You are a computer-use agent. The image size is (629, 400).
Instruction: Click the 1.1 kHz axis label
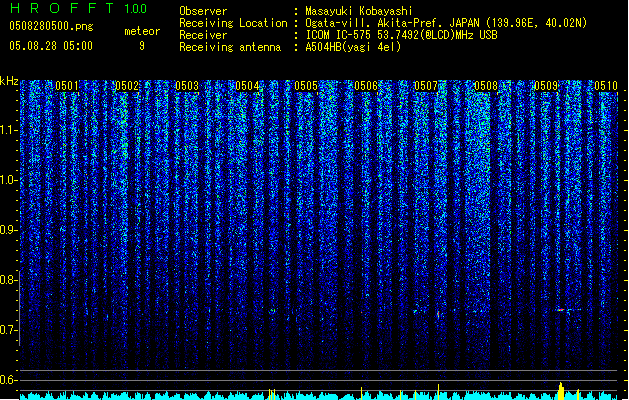pyautogui.click(x=9, y=130)
